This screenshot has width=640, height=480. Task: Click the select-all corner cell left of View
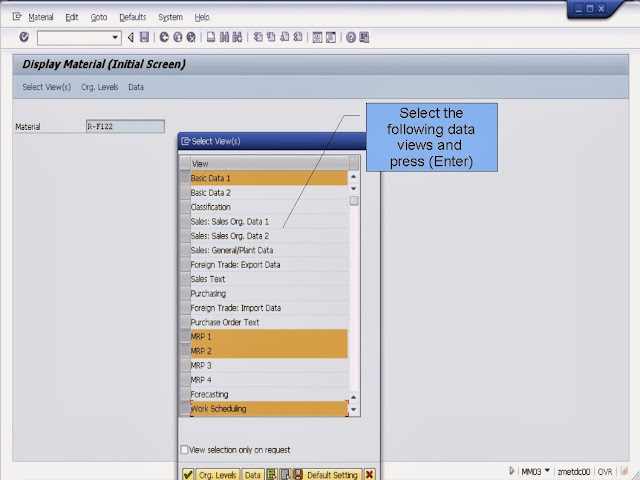click(x=185, y=163)
